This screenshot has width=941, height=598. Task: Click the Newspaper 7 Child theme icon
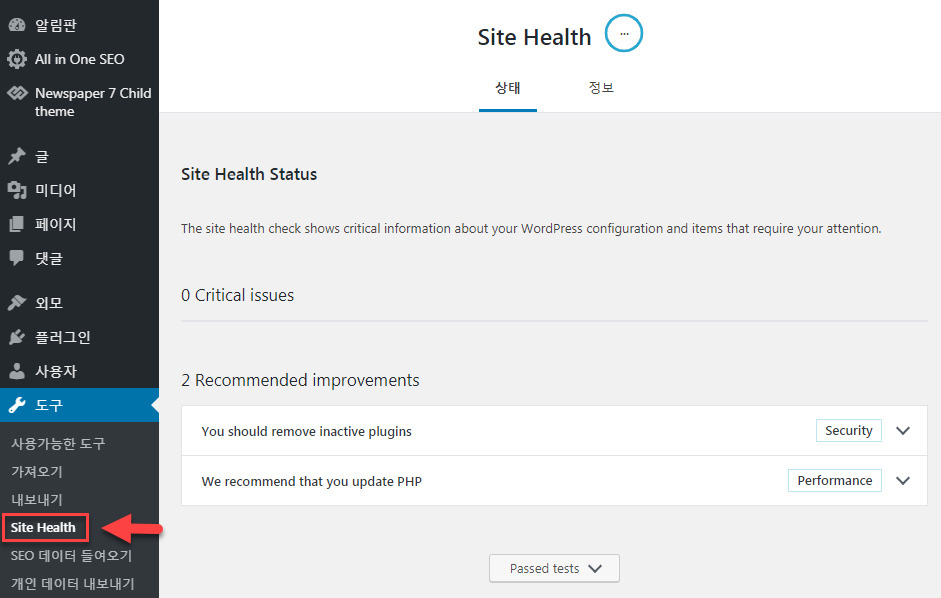(17, 94)
